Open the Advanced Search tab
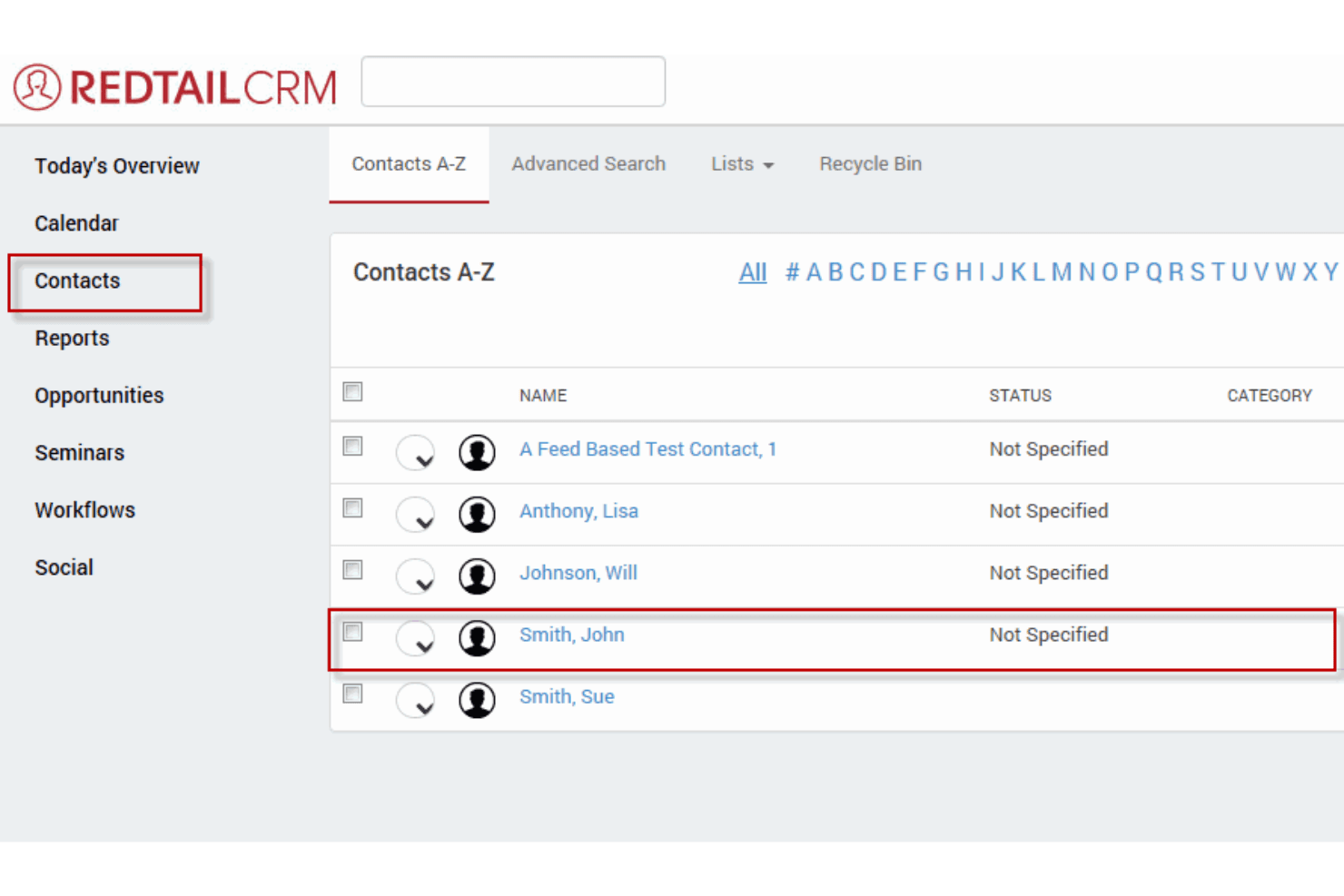The height and width of the screenshot is (896, 1344). click(588, 164)
